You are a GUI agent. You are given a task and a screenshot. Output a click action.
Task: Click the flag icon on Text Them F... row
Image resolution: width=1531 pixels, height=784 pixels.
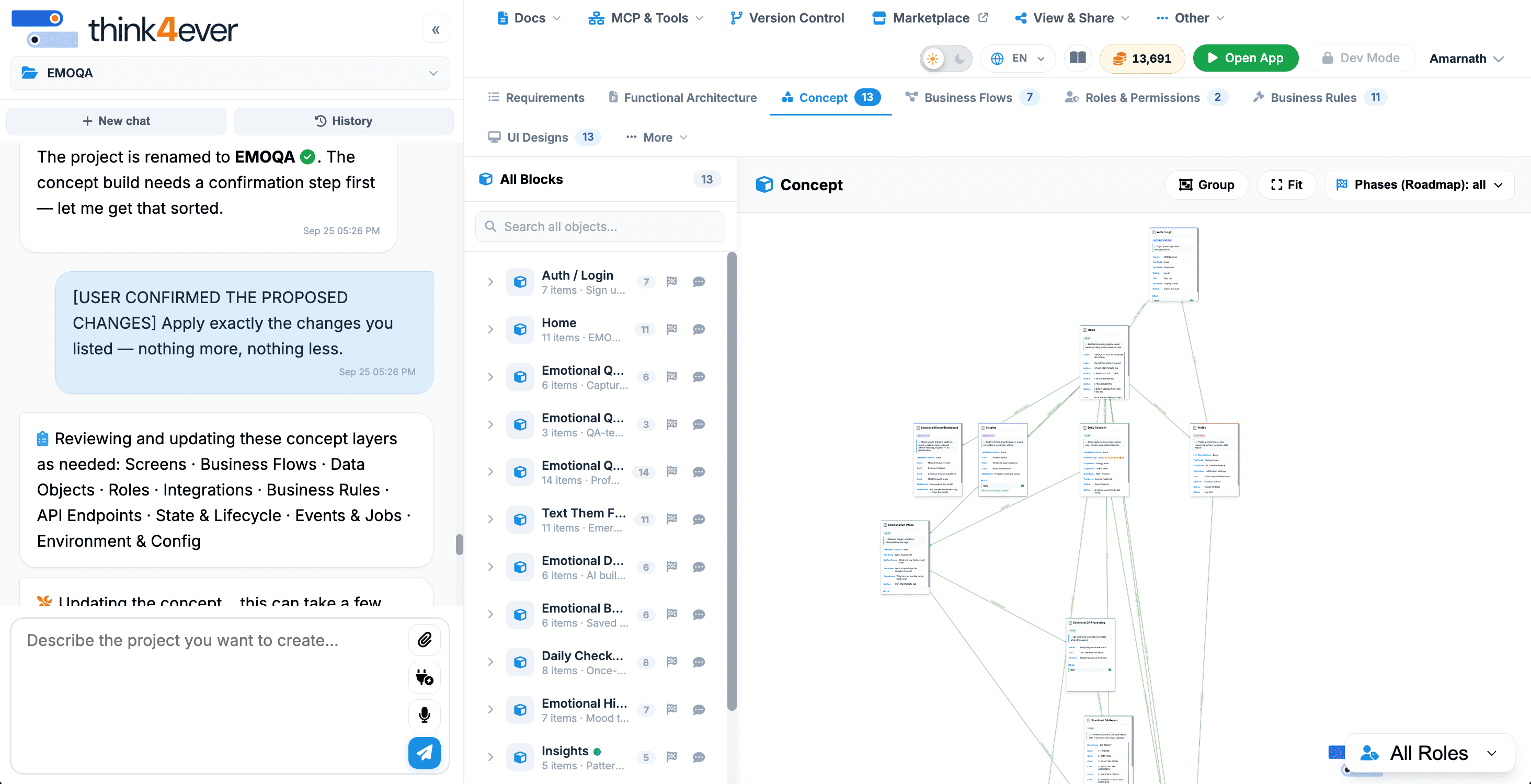tap(671, 519)
